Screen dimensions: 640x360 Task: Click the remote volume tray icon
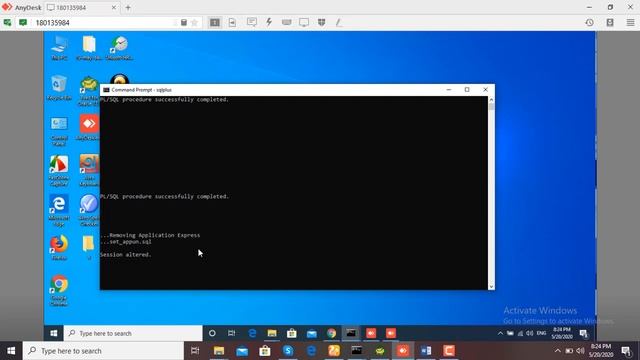(x=530, y=333)
